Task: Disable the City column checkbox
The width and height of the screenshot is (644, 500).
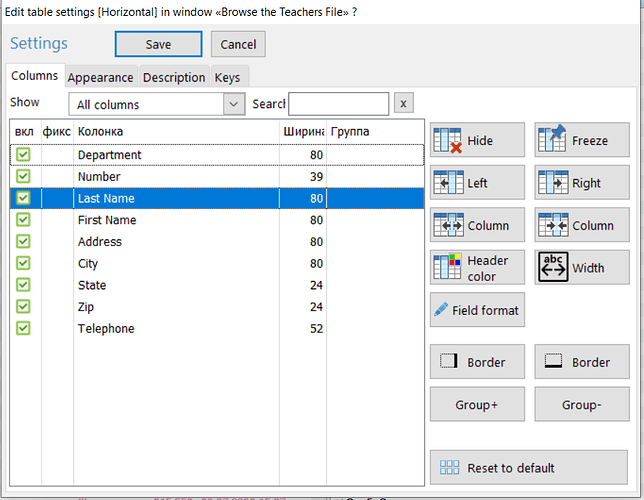Action: (x=23, y=263)
